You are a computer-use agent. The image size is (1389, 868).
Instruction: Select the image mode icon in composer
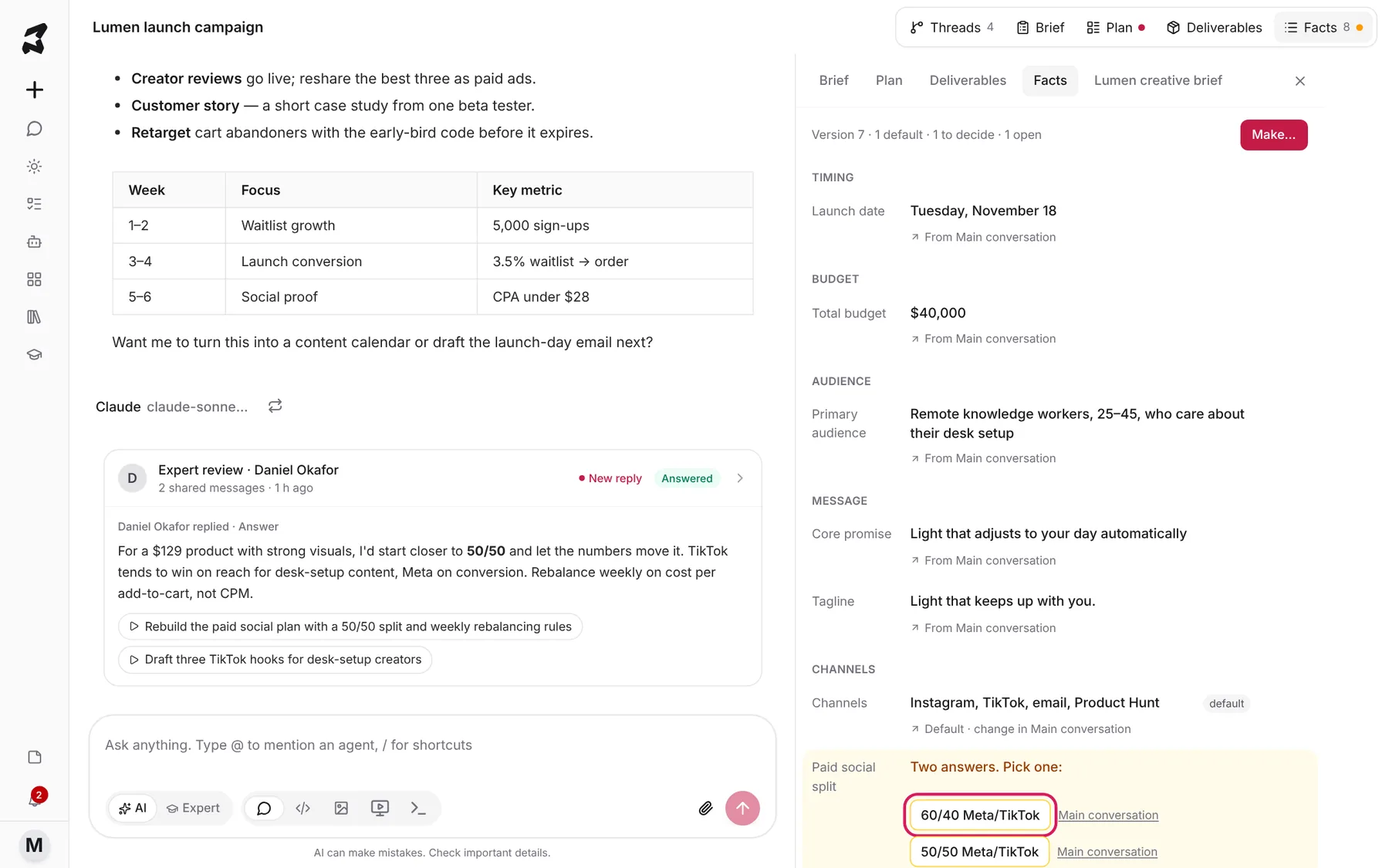coord(341,808)
